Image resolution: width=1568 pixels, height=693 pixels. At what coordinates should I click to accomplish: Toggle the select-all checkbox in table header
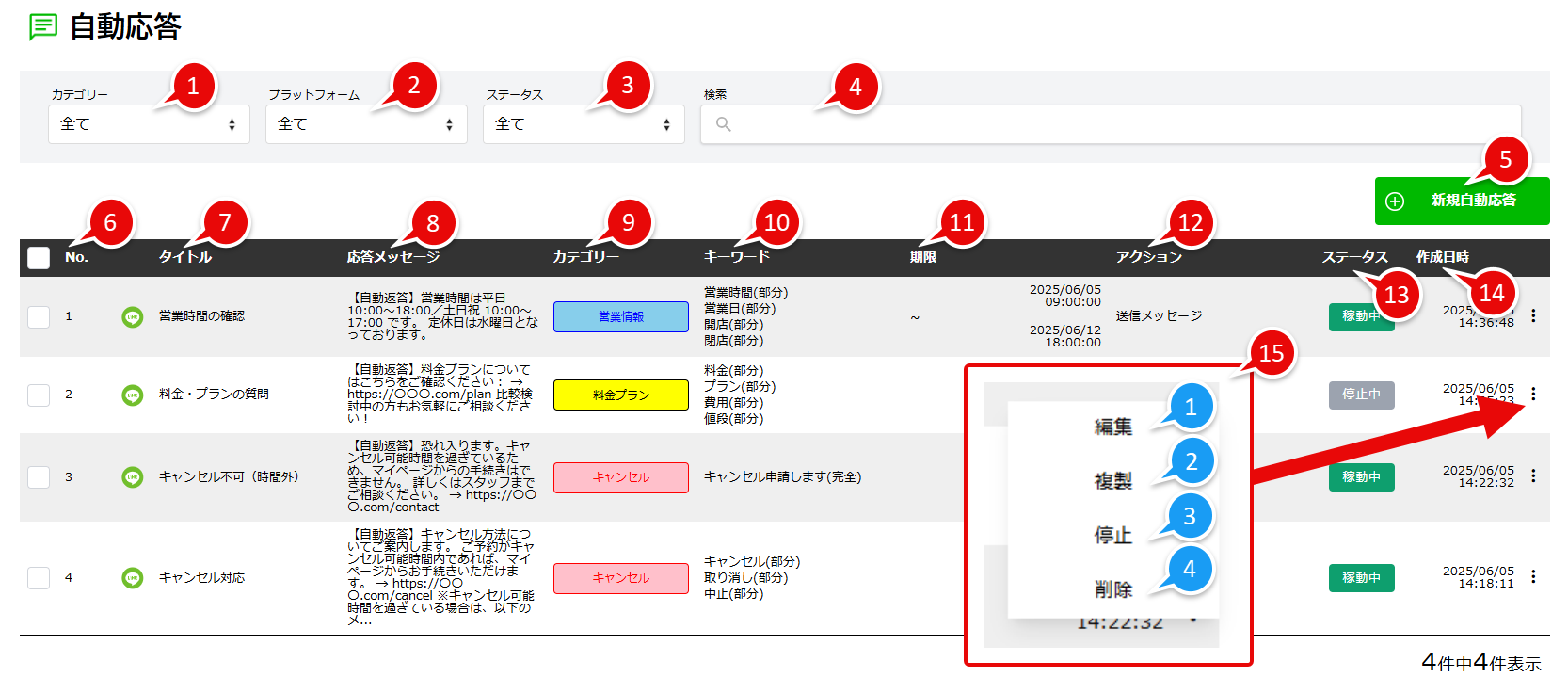tap(39, 258)
